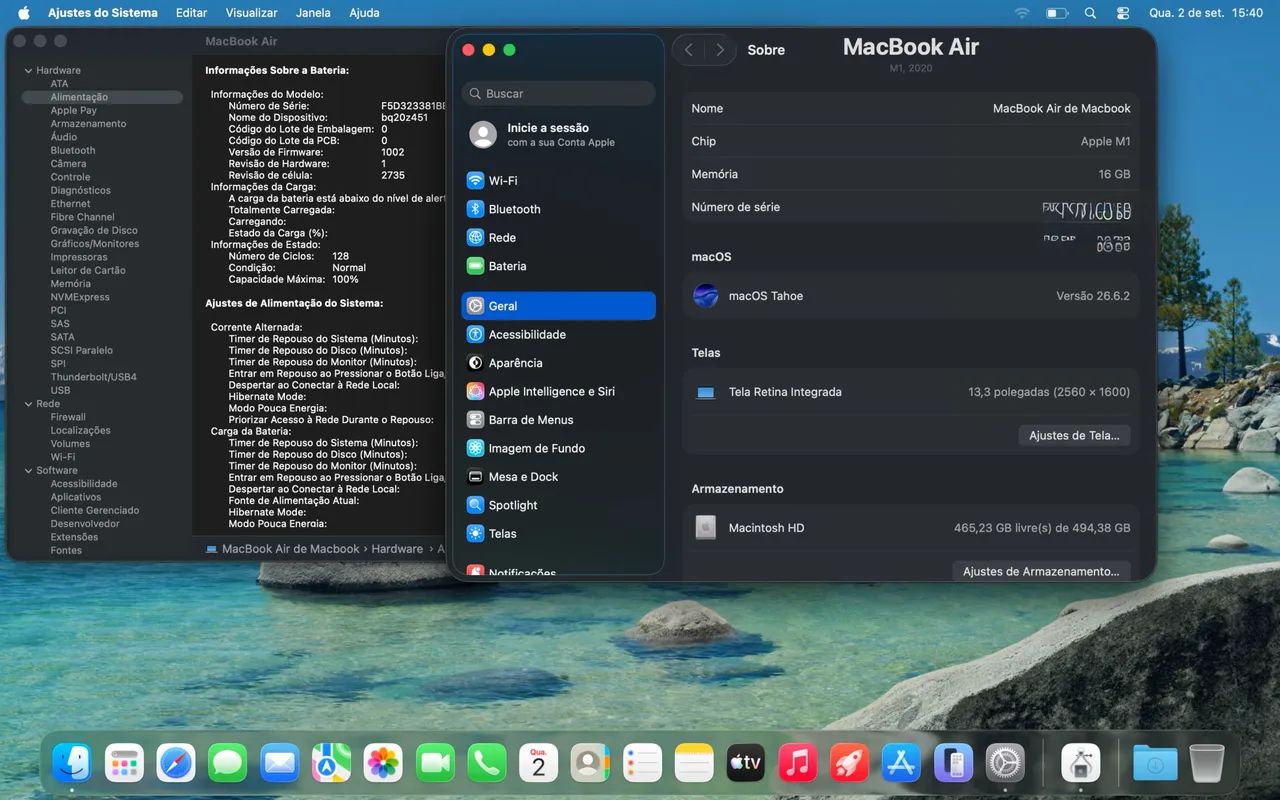
Task: Click the date and time in menu bar
Action: tap(1206, 13)
